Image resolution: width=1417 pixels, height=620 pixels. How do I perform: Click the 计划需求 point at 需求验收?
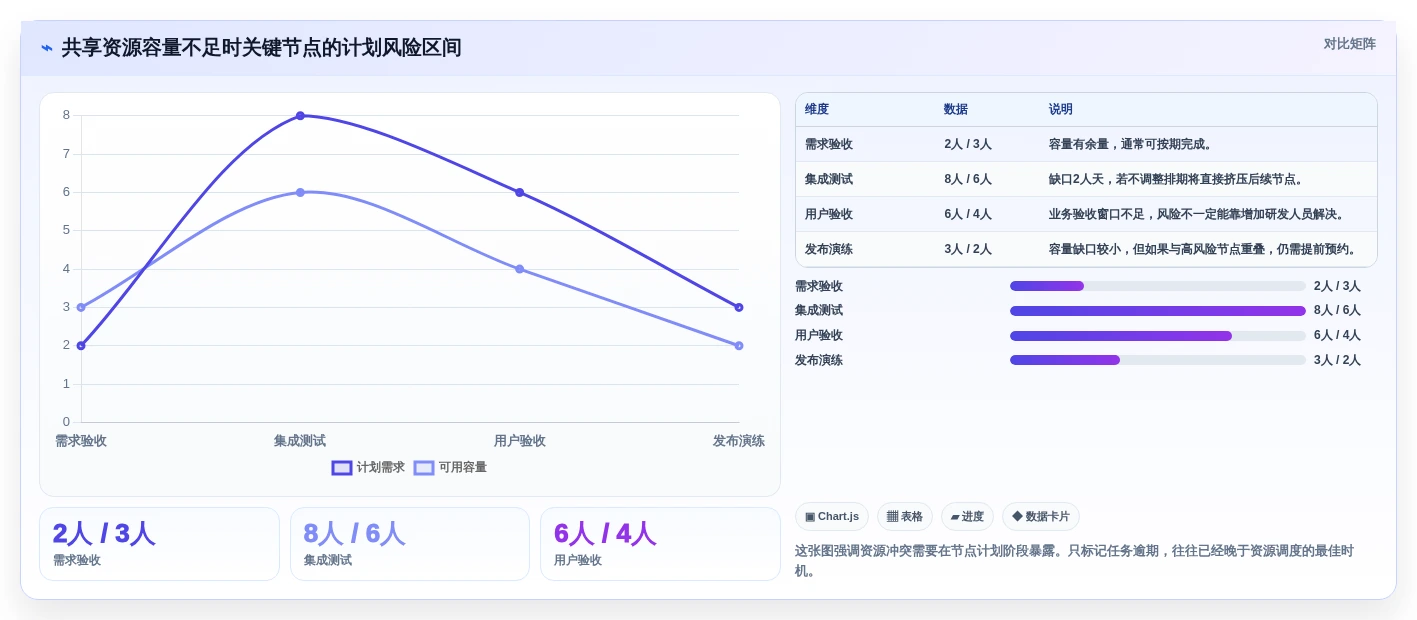pyautogui.click(x=81, y=346)
